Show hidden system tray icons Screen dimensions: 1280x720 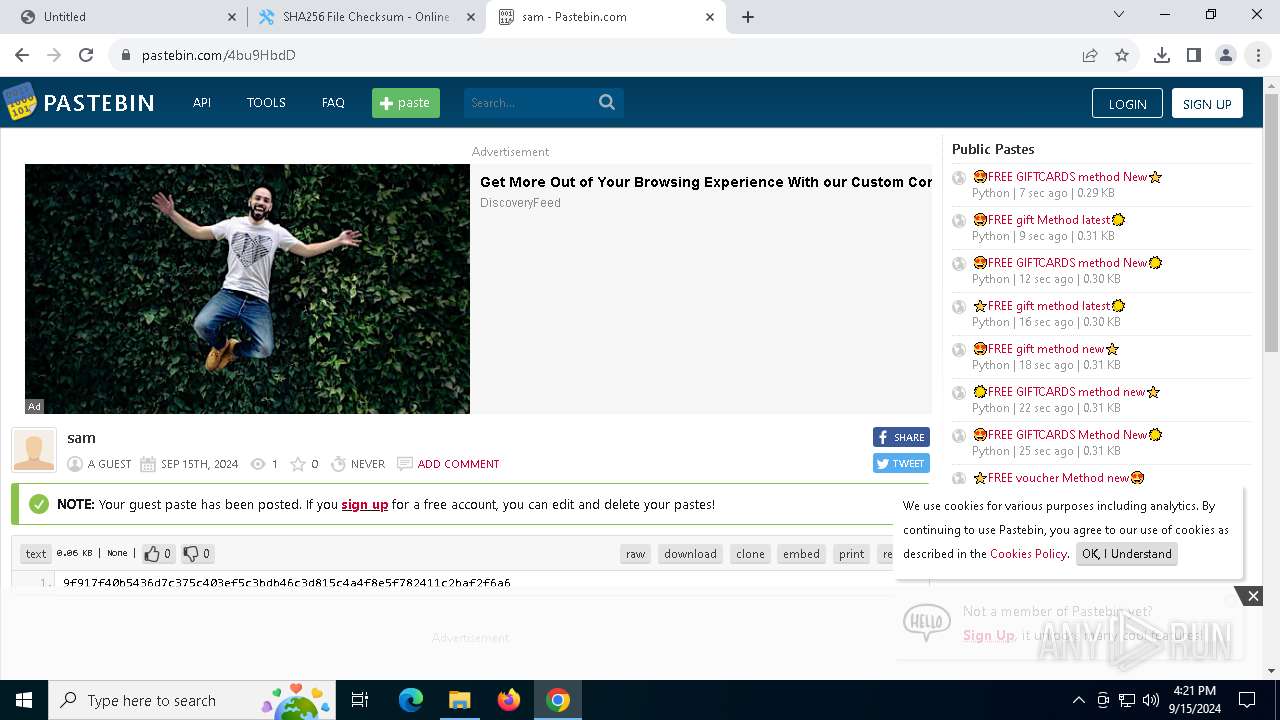1078,700
